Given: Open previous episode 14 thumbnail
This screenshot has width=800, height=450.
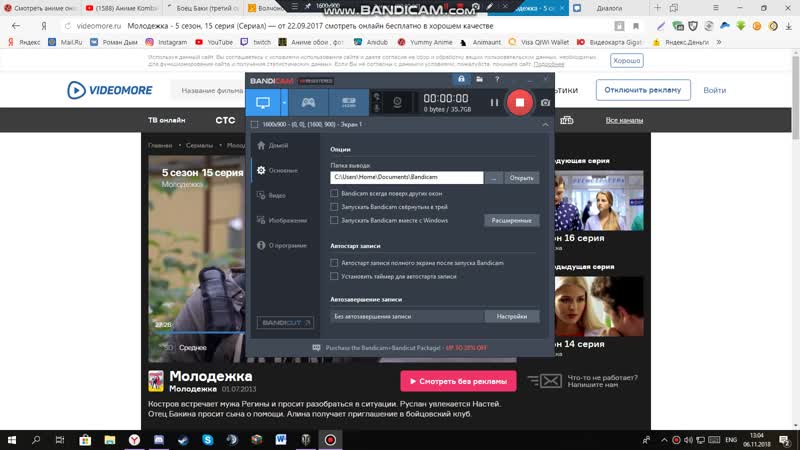Looking at the screenshot, I should click(x=599, y=306).
